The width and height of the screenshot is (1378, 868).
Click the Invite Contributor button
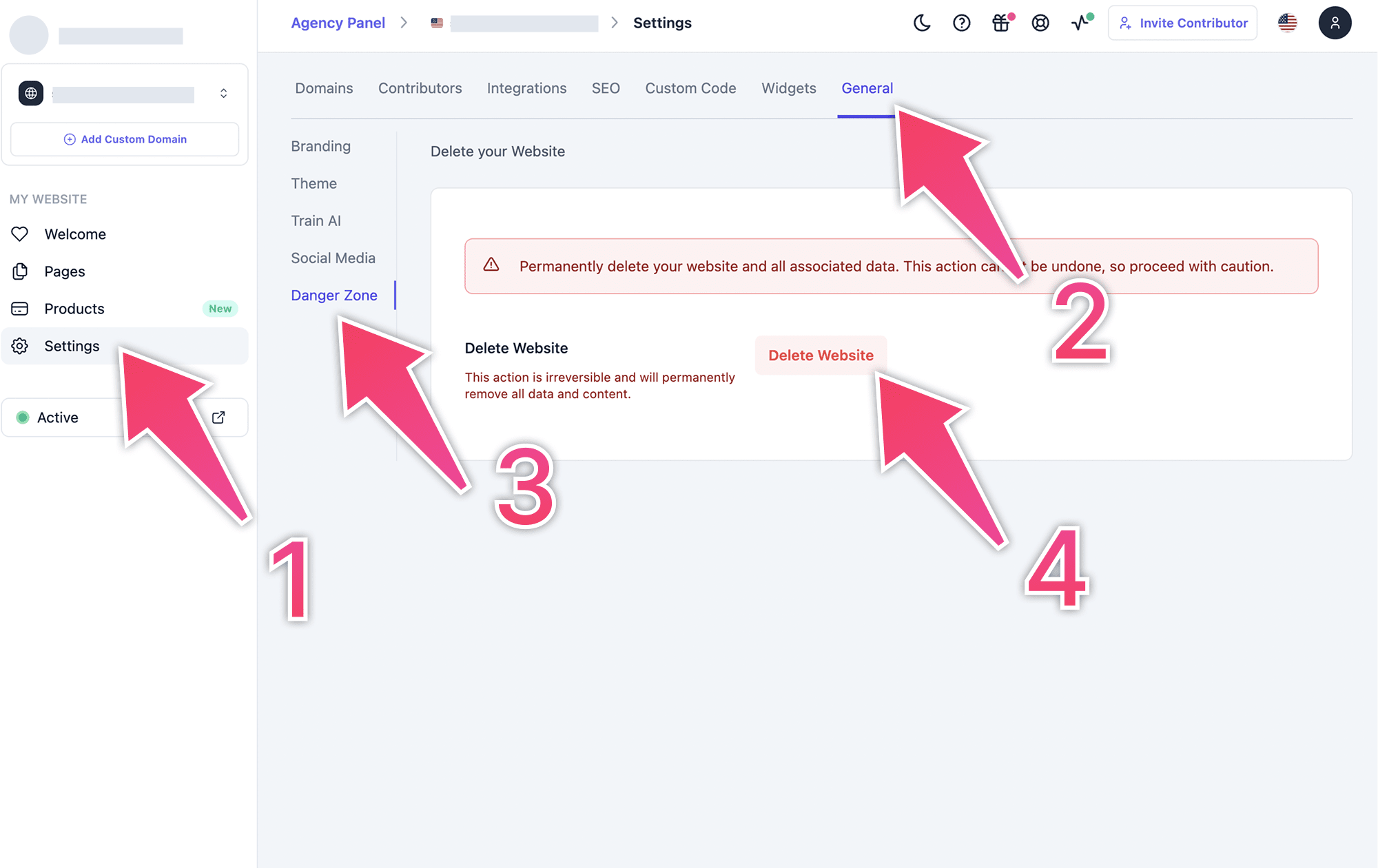(1182, 23)
